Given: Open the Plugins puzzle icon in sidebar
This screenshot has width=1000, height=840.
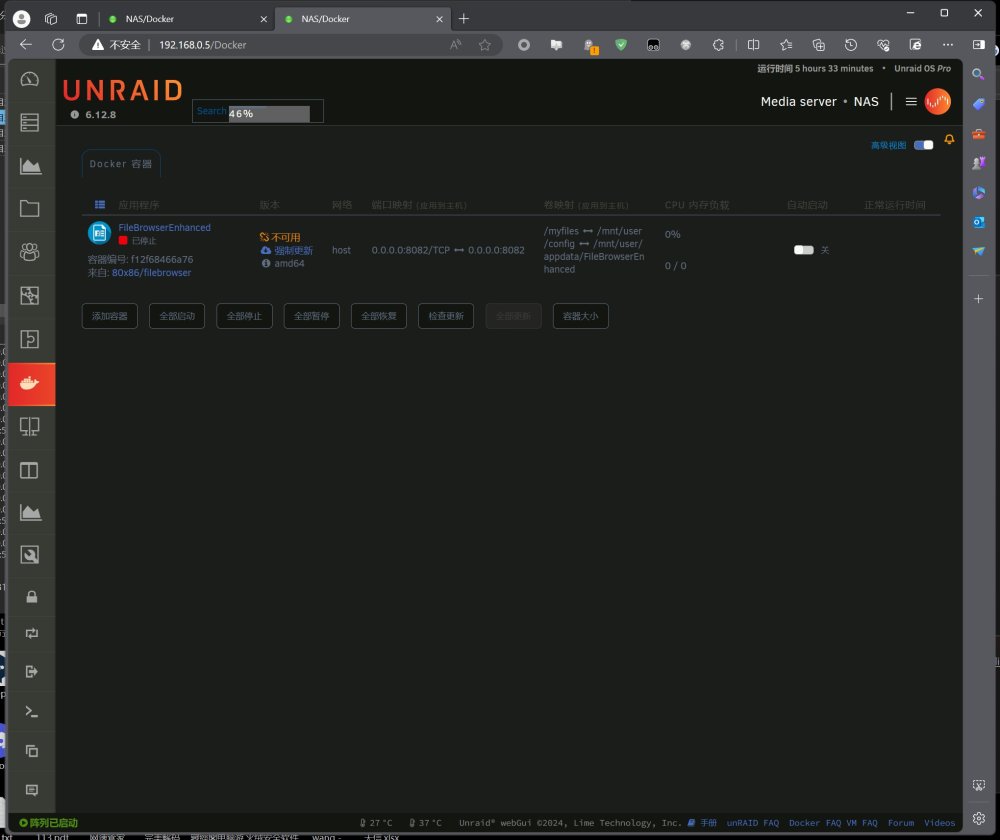Looking at the screenshot, I should (30, 295).
